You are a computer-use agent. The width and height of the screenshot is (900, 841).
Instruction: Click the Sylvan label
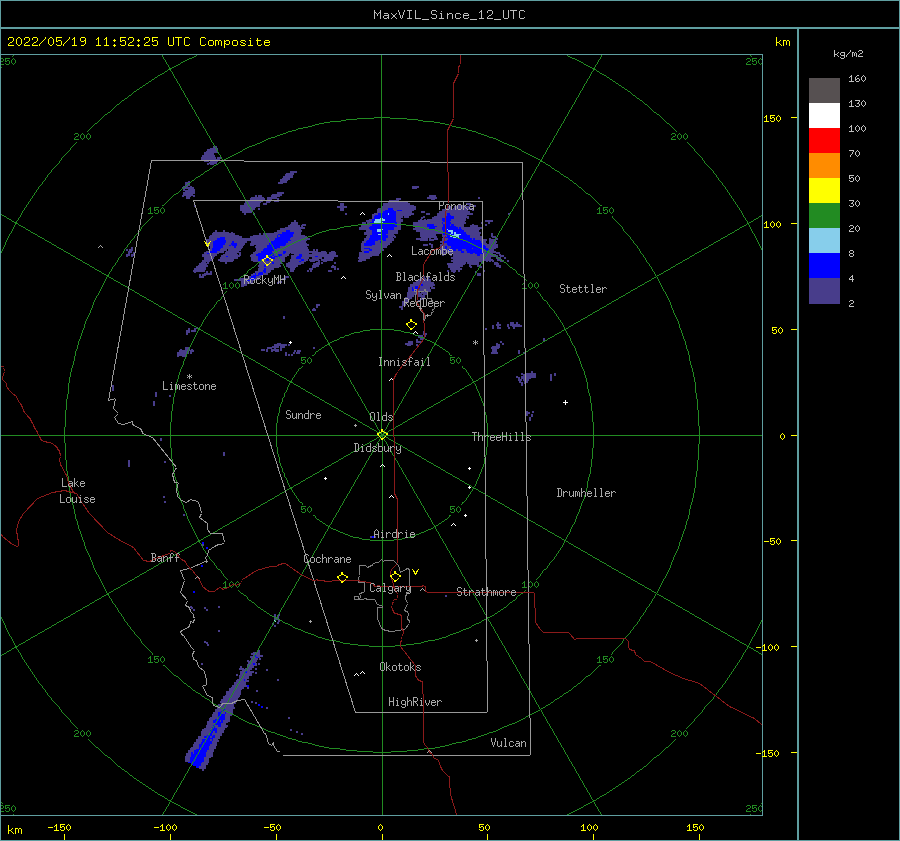pos(383,295)
